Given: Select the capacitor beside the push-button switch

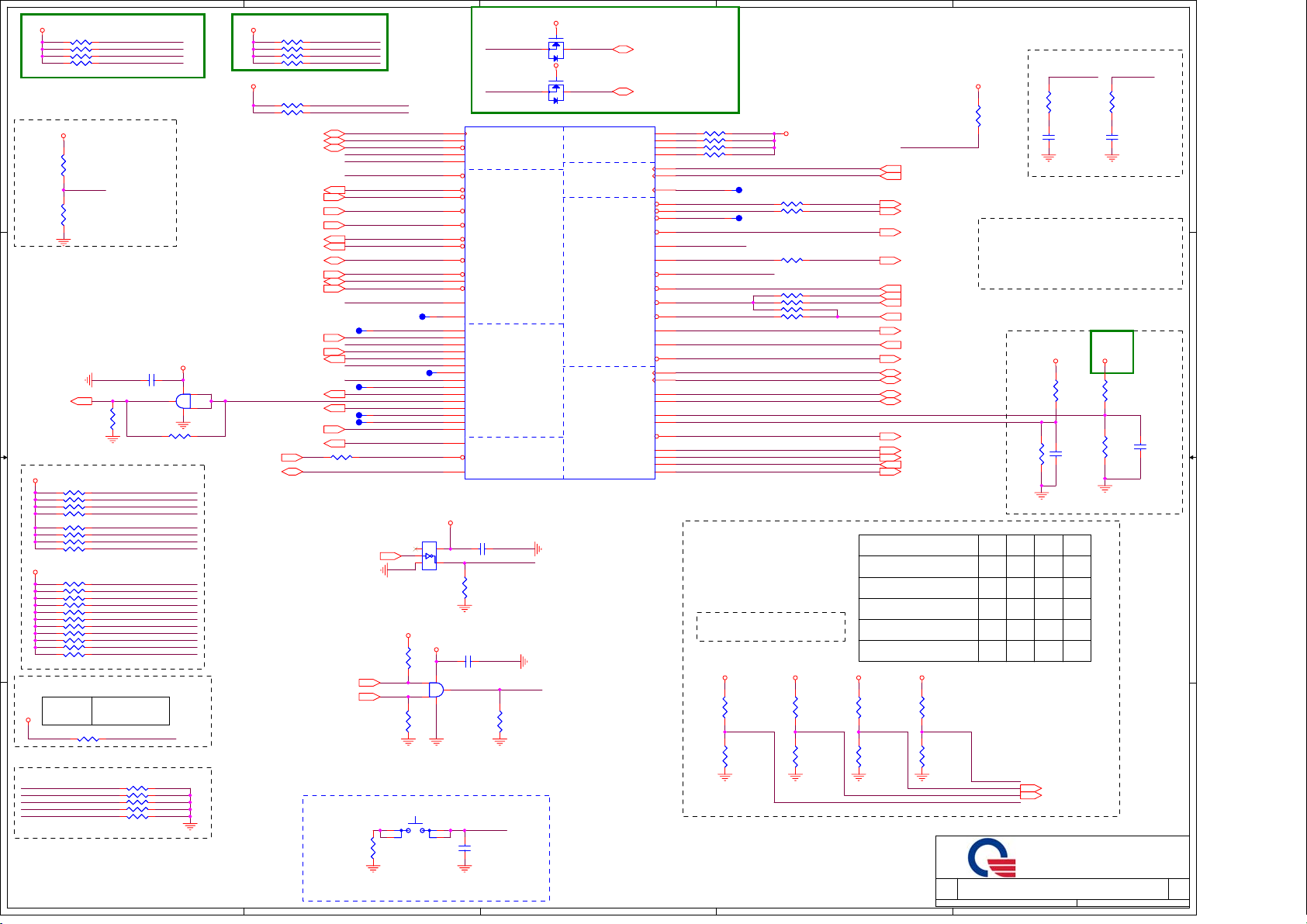Looking at the screenshot, I should click(465, 850).
